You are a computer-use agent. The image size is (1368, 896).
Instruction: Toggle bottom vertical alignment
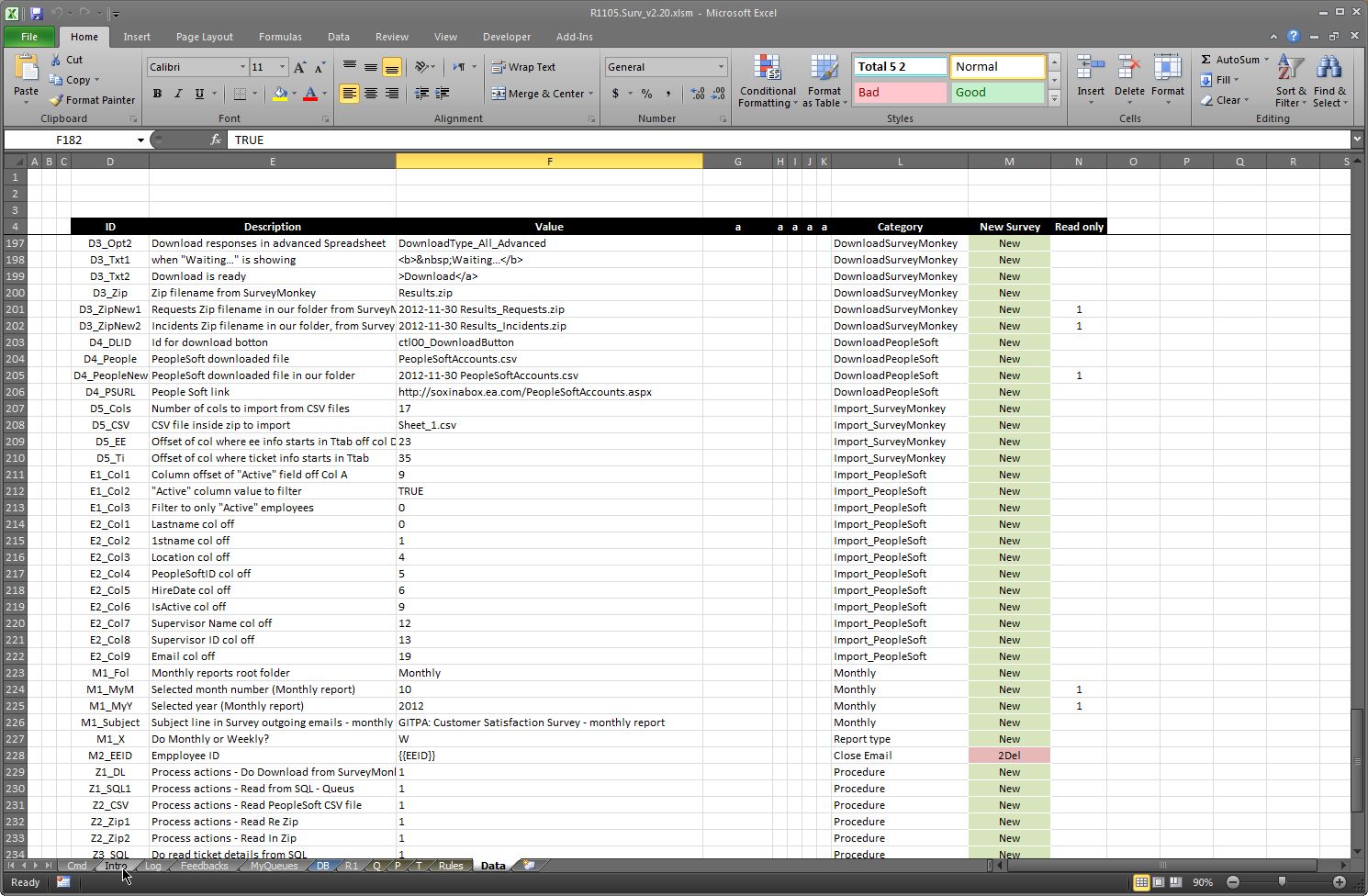pos(392,67)
